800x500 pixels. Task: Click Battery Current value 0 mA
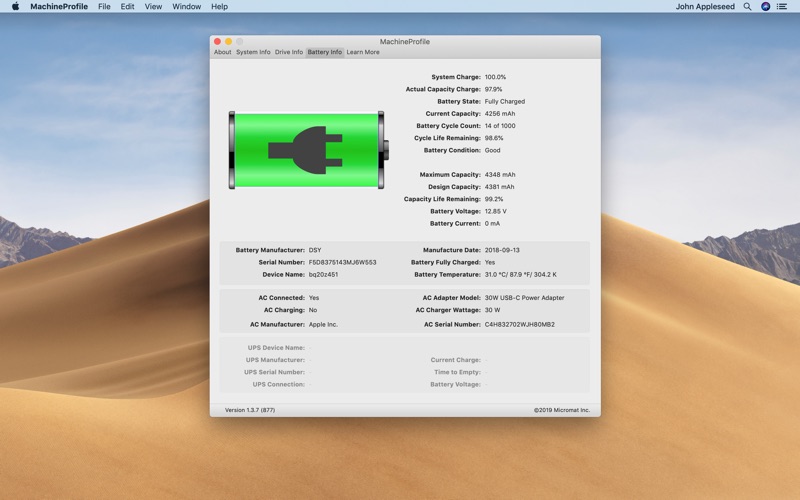point(492,223)
